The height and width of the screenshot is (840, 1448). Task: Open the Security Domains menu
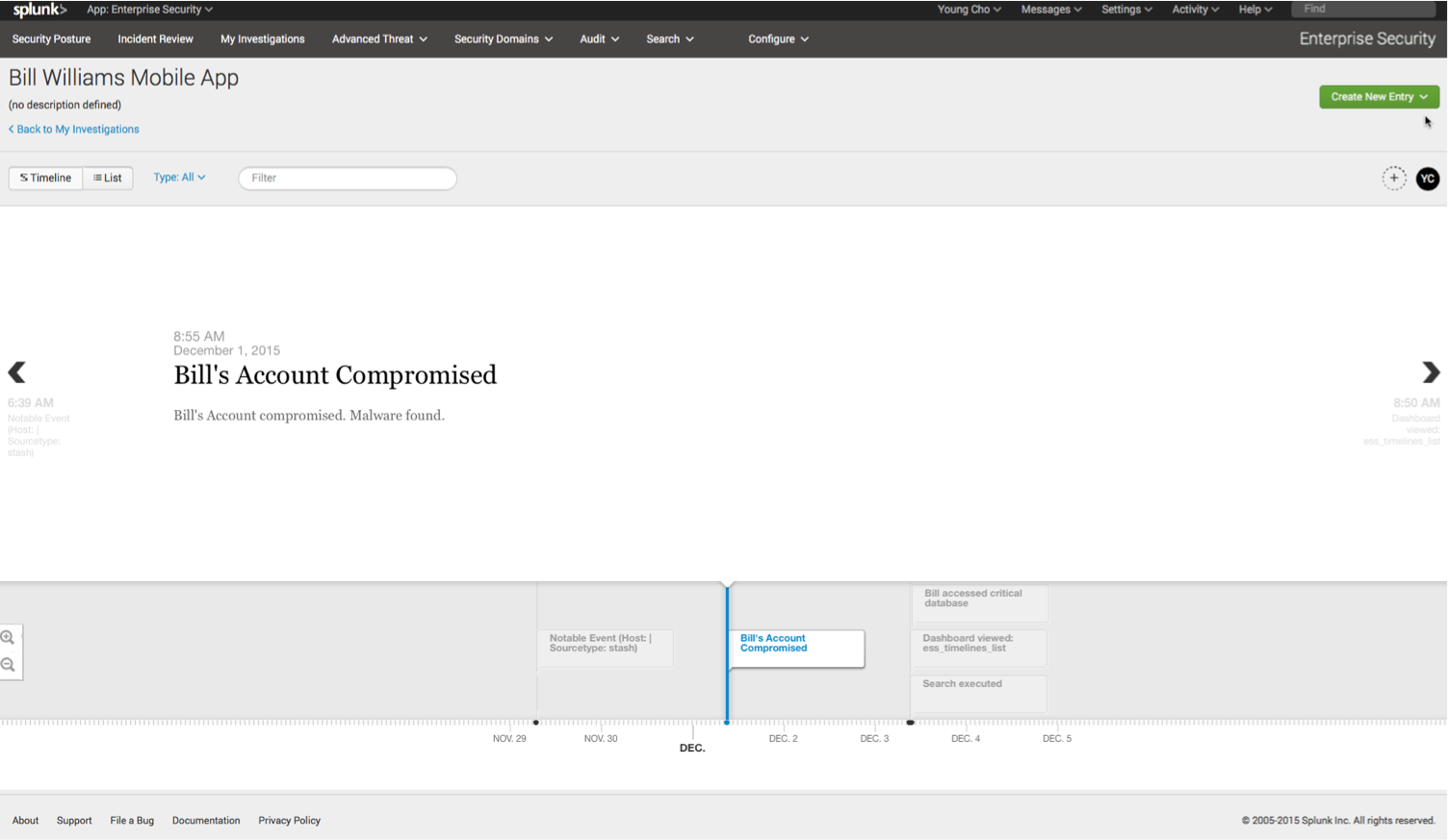504,39
